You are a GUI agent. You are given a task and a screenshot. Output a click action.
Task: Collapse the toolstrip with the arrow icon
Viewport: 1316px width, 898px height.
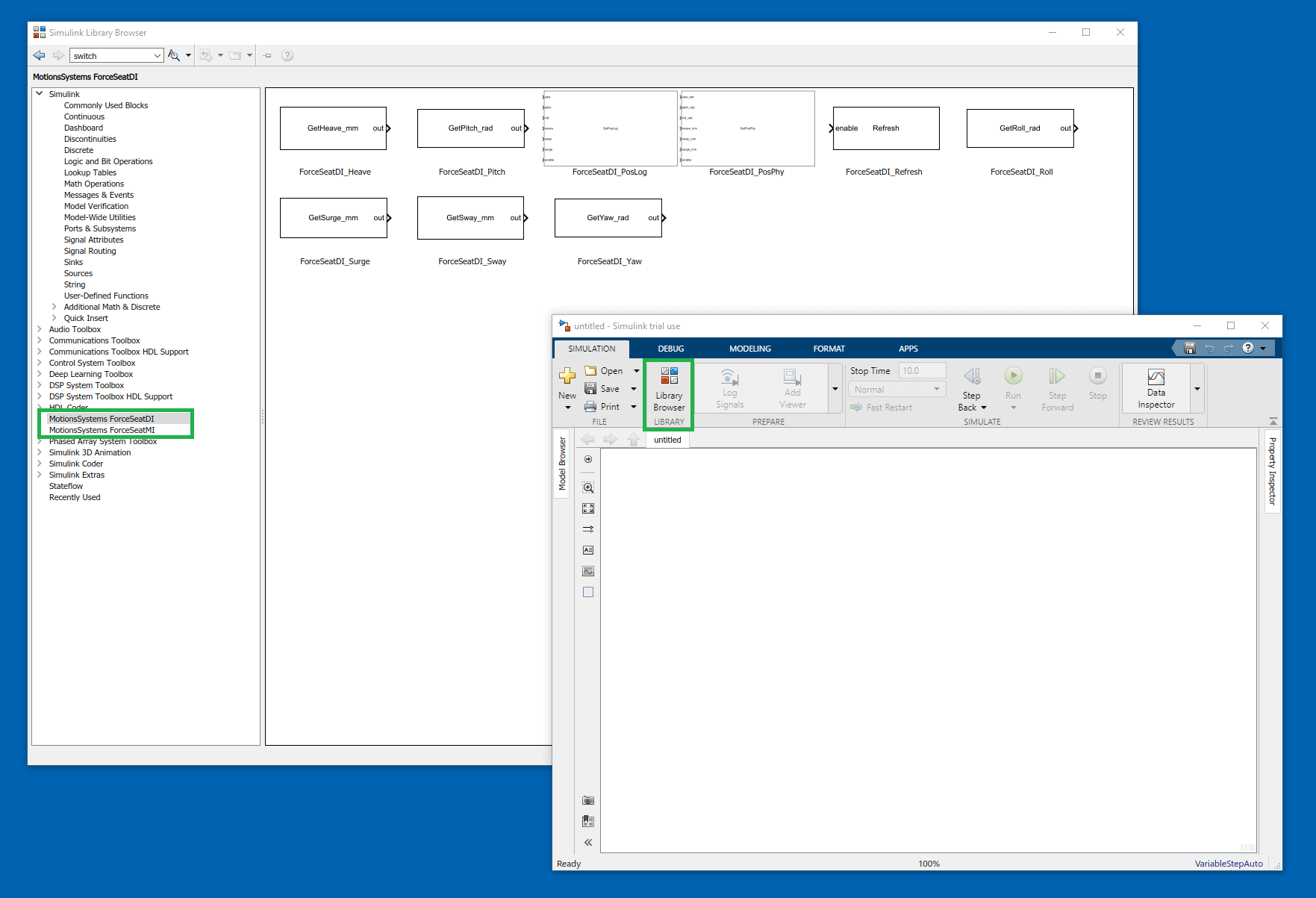(1273, 422)
